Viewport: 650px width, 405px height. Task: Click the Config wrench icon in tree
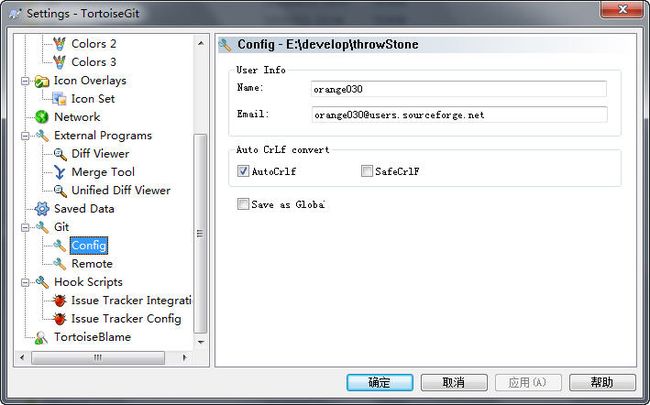59,245
